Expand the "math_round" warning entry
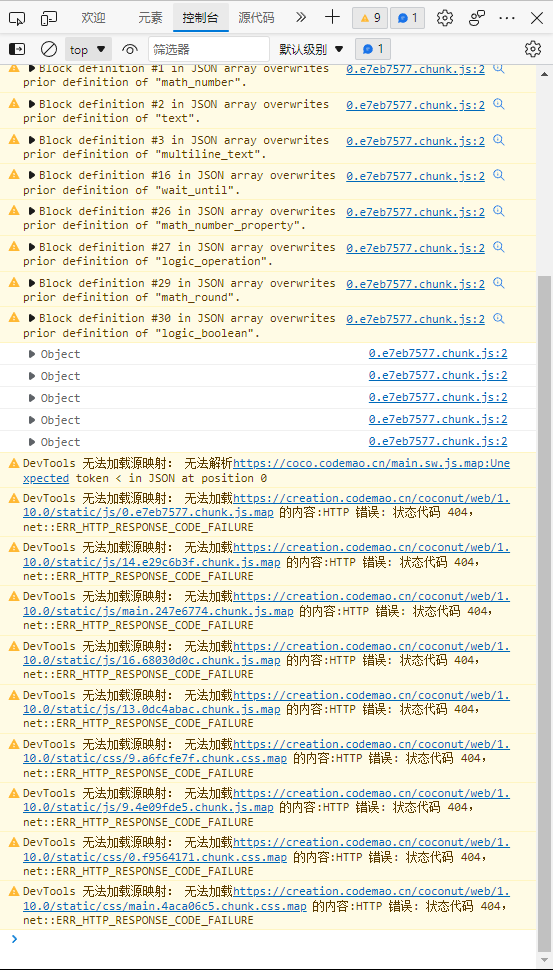Screen dimensions: 553x970 pyautogui.click(x=32, y=283)
